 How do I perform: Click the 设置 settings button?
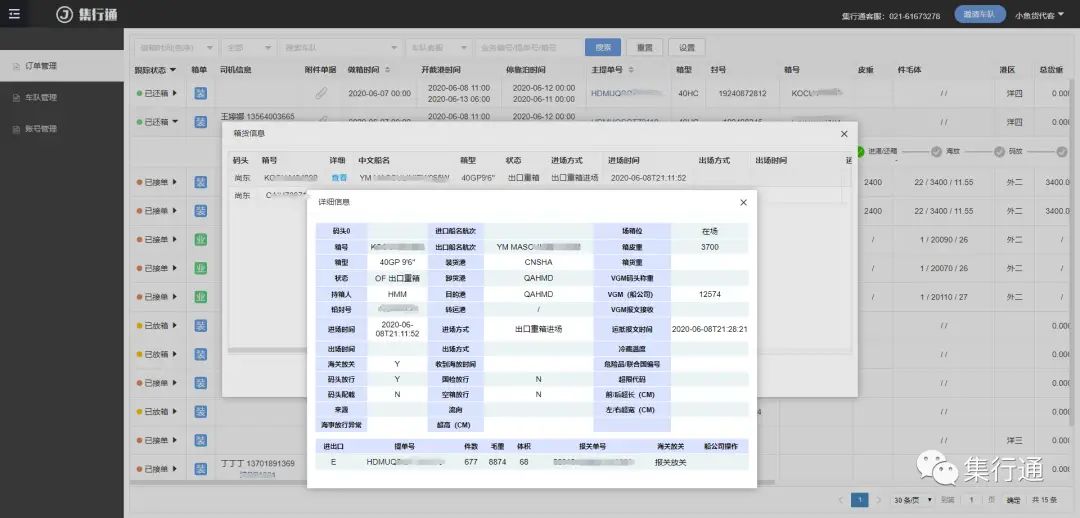click(687, 48)
